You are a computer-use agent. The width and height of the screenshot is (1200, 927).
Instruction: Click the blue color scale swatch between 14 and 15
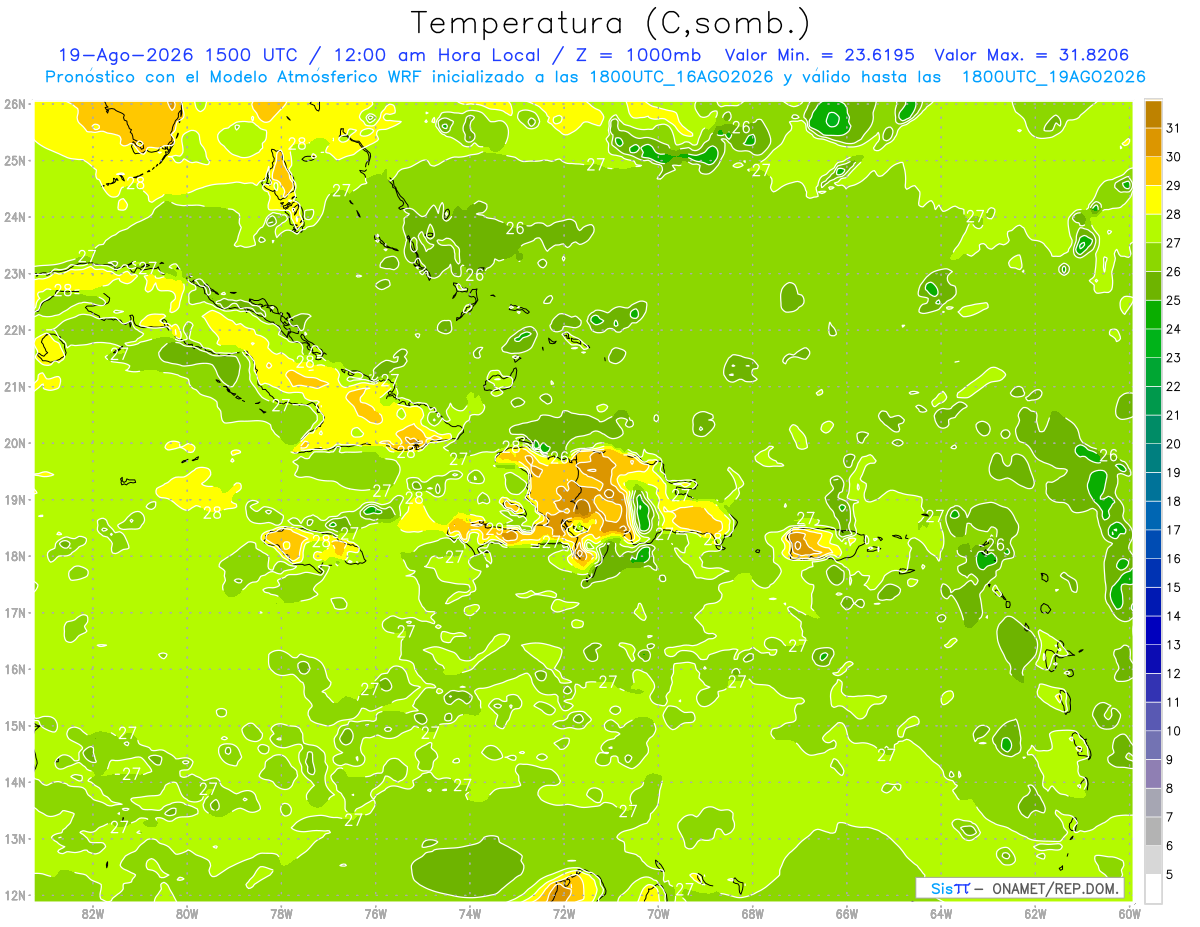coord(1153,601)
